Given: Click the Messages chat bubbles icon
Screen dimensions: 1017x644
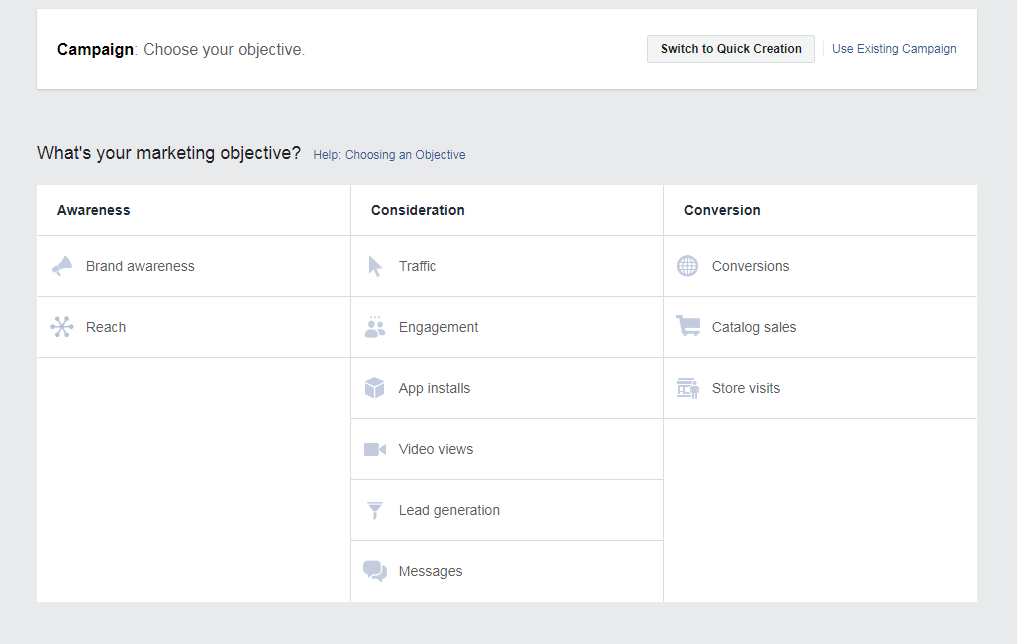Looking at the screenshot, I should coord(375,571).
